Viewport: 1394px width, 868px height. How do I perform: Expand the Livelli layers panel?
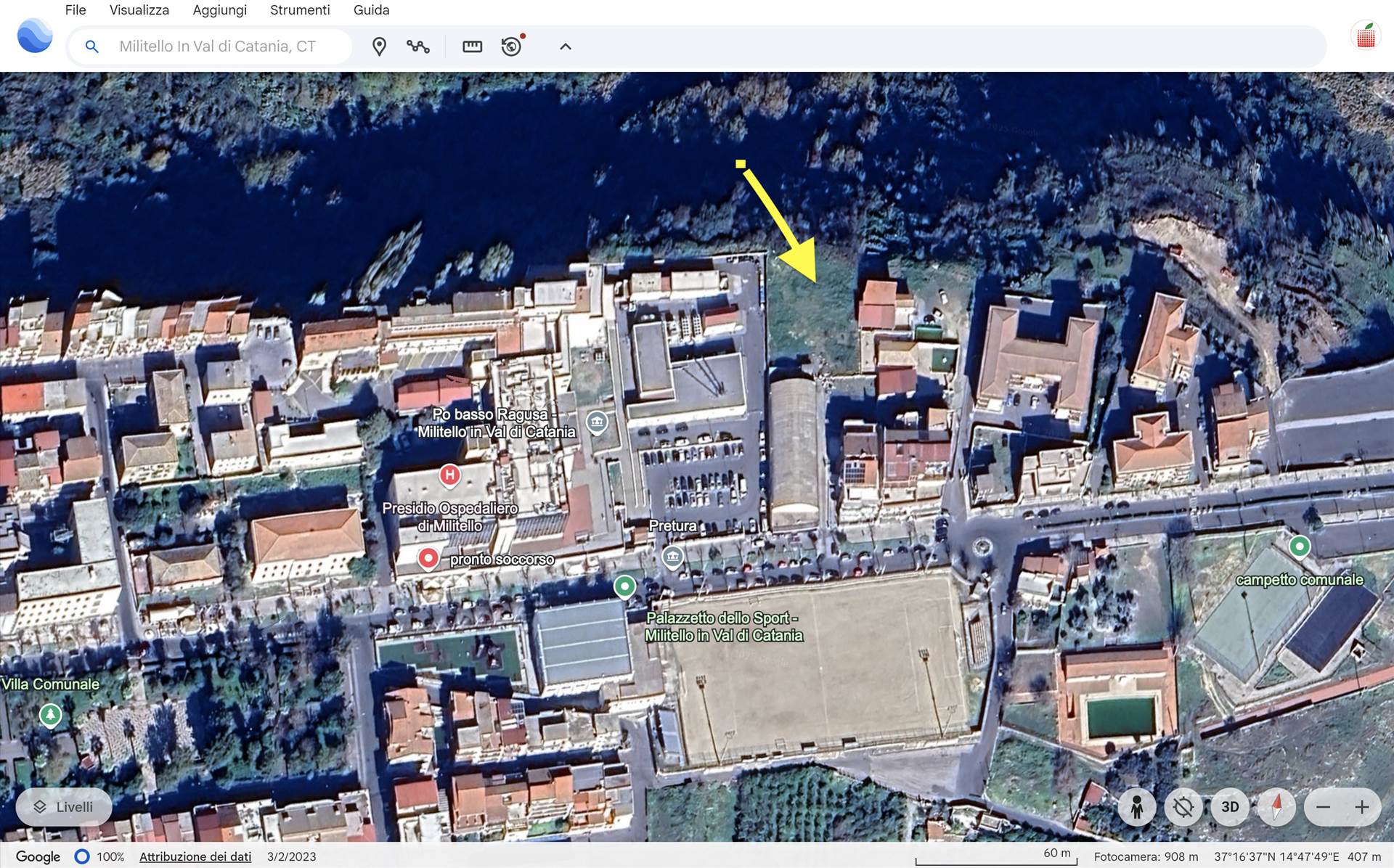64,807
